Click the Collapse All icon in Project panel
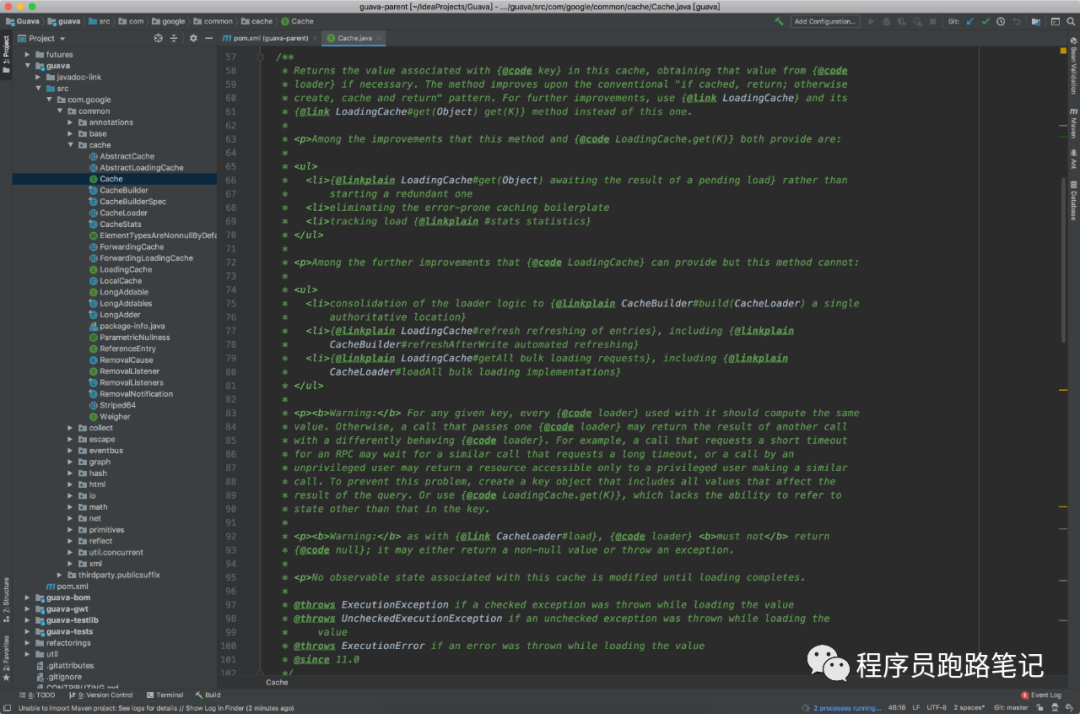Viewport: 1080px width, 714px height. pos(174,39)
